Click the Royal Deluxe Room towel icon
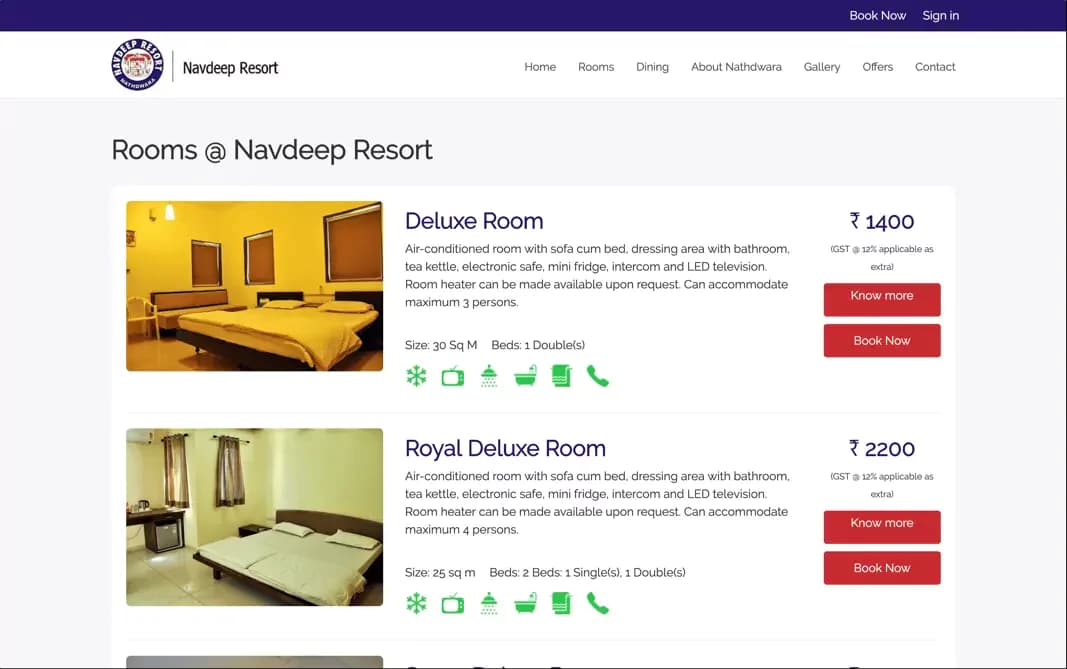 561,603
